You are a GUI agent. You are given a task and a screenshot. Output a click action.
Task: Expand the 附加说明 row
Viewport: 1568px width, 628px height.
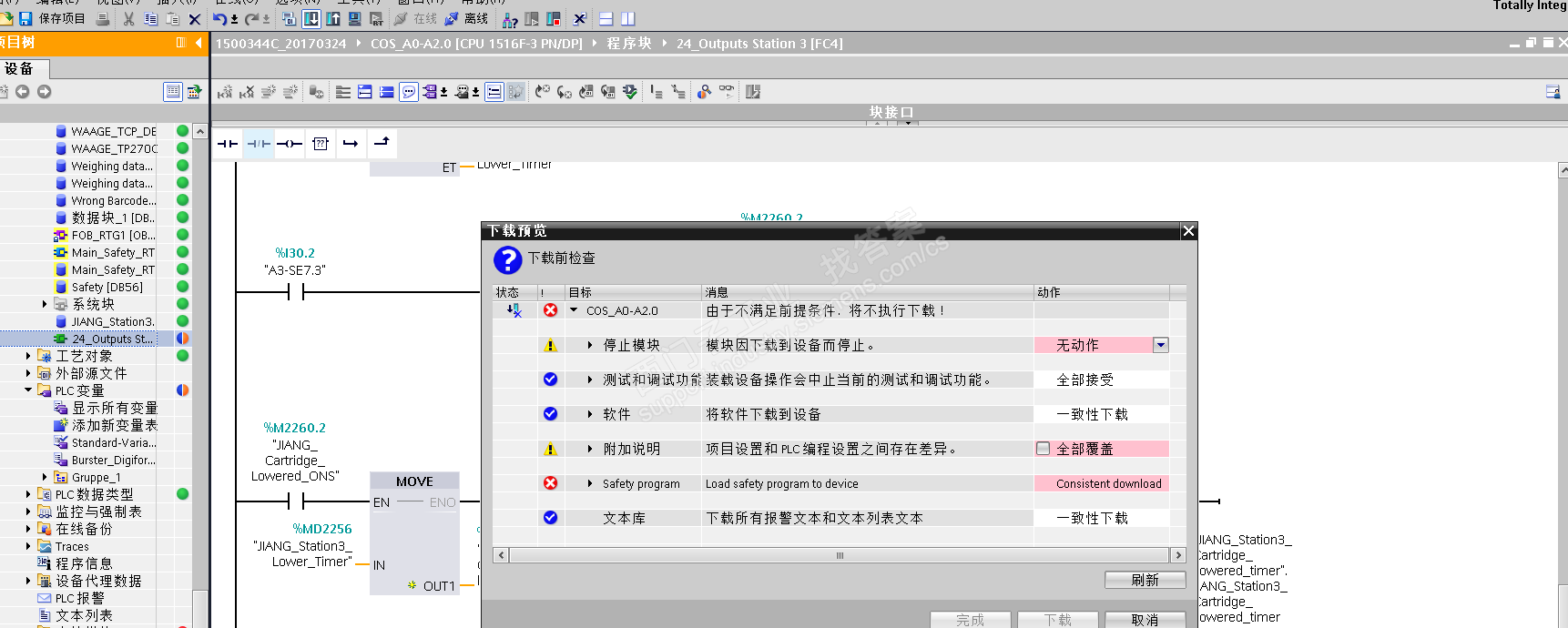click(x=590, y=449)
